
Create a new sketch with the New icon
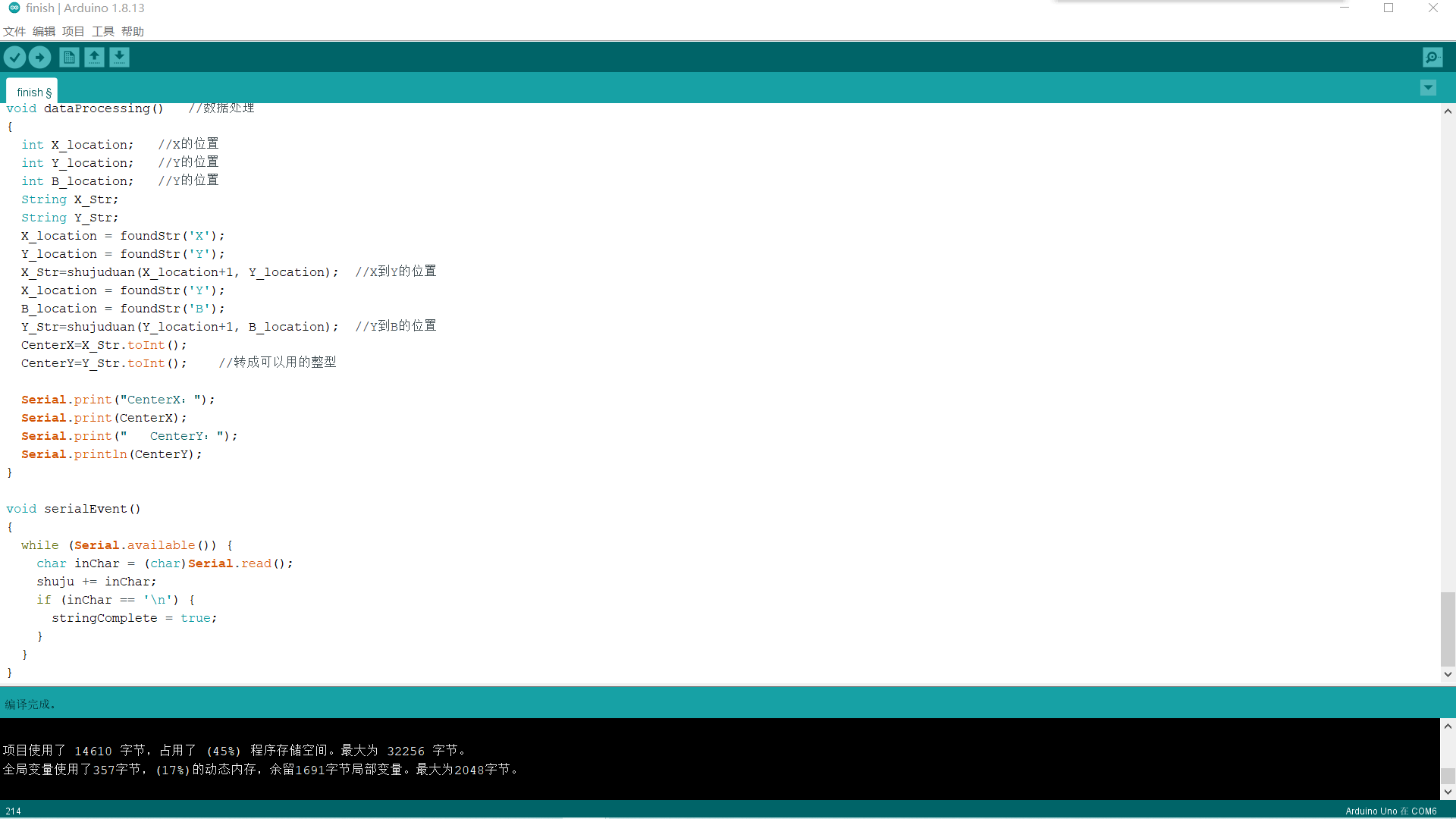coord(68,57)
